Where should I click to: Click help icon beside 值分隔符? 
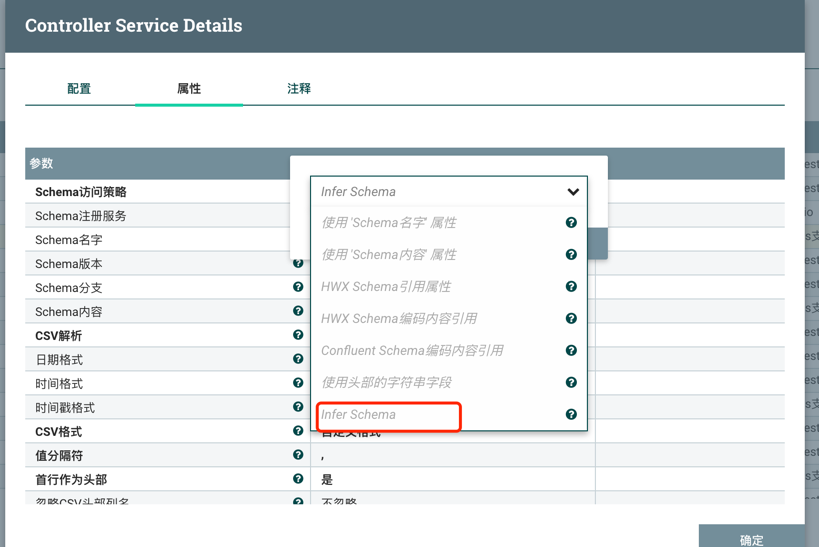(x=298, y=455)
